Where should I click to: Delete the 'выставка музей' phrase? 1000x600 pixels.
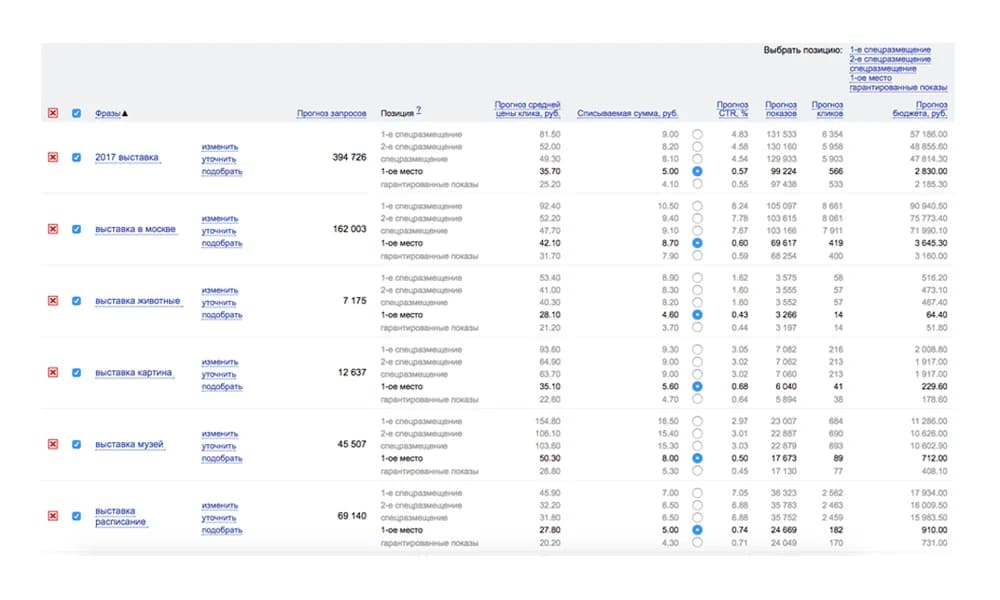[53, 444]
